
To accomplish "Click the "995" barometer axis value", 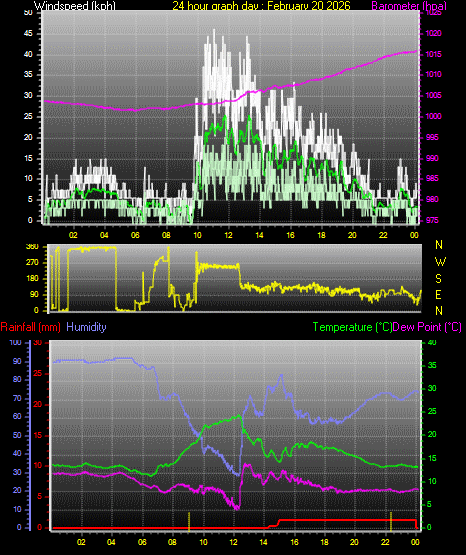I will click(432, 137).
